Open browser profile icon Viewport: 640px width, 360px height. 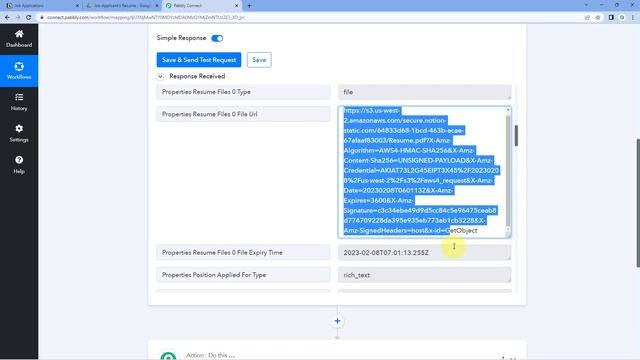(622, 18)
